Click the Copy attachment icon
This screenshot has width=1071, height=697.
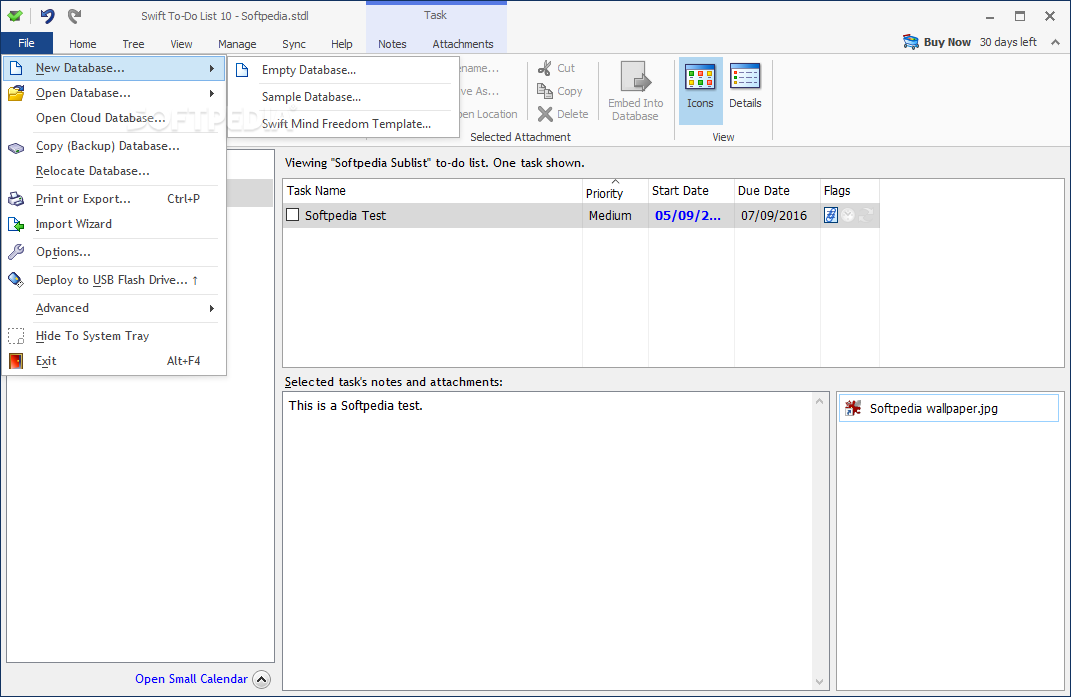click(544, 91)
